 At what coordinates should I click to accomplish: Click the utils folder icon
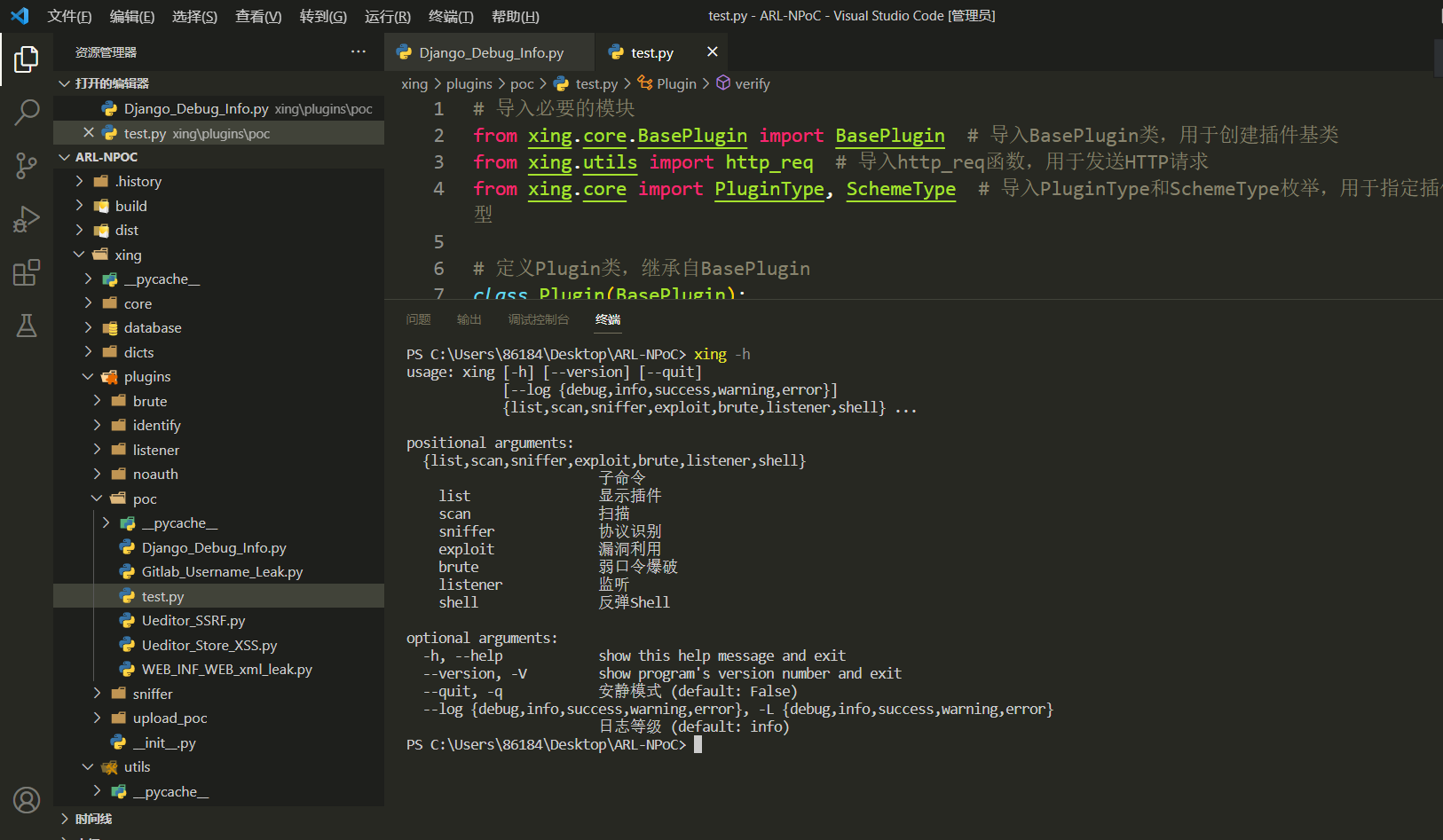coord(110,766)
